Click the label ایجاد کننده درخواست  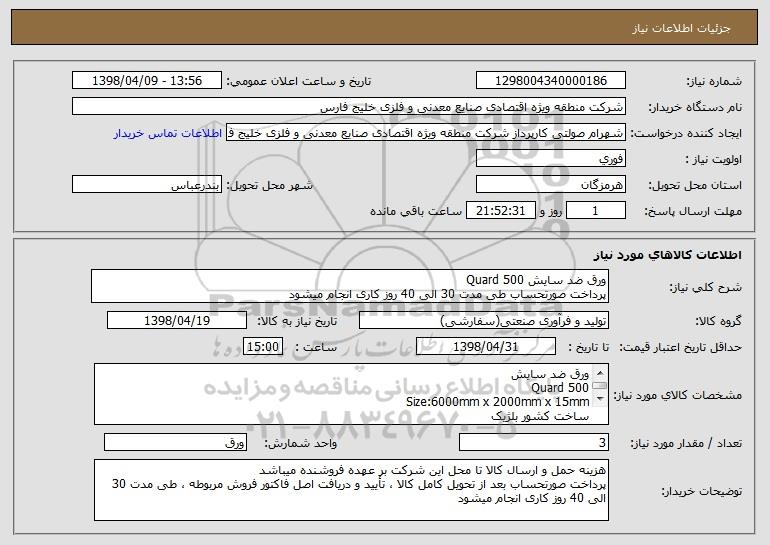[x=686, y=133]
